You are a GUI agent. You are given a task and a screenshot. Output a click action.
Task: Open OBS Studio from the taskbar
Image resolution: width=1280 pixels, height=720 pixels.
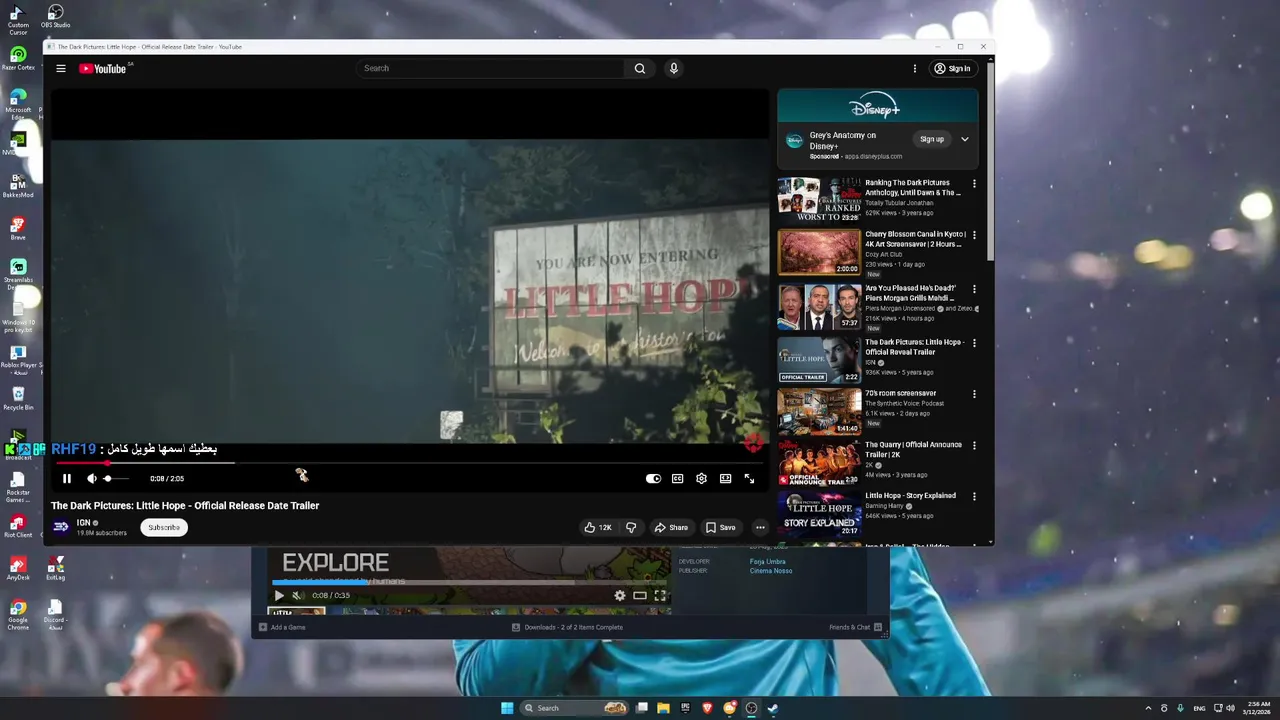pyautogui.click(x=751, y=708)
